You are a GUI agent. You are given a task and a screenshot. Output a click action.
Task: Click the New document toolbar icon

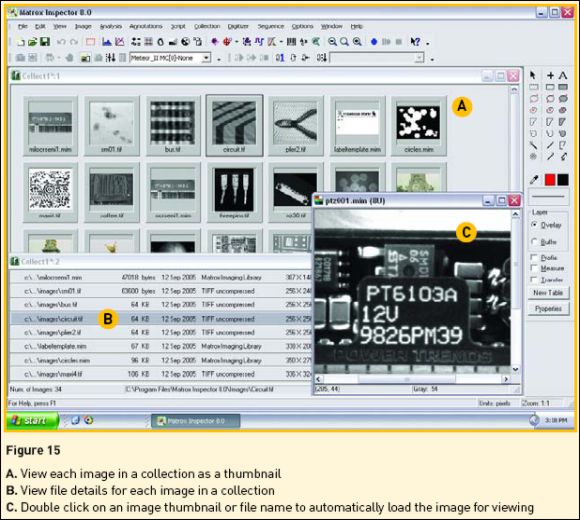click(x=21, y=42)
